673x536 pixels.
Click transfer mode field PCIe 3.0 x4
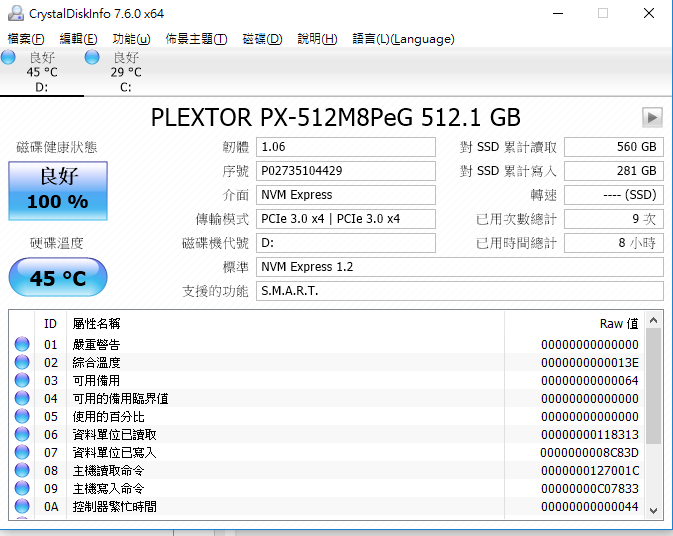(346, 219)
